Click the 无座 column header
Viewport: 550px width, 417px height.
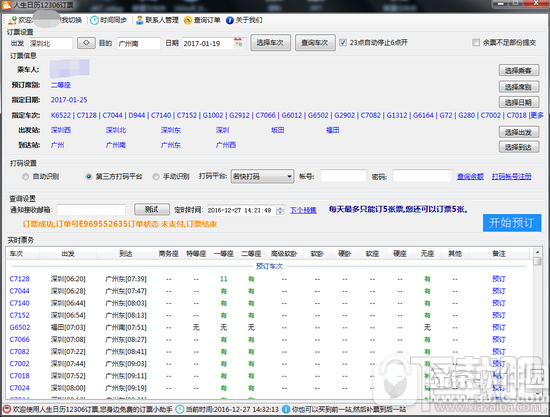tap(427, 254)
